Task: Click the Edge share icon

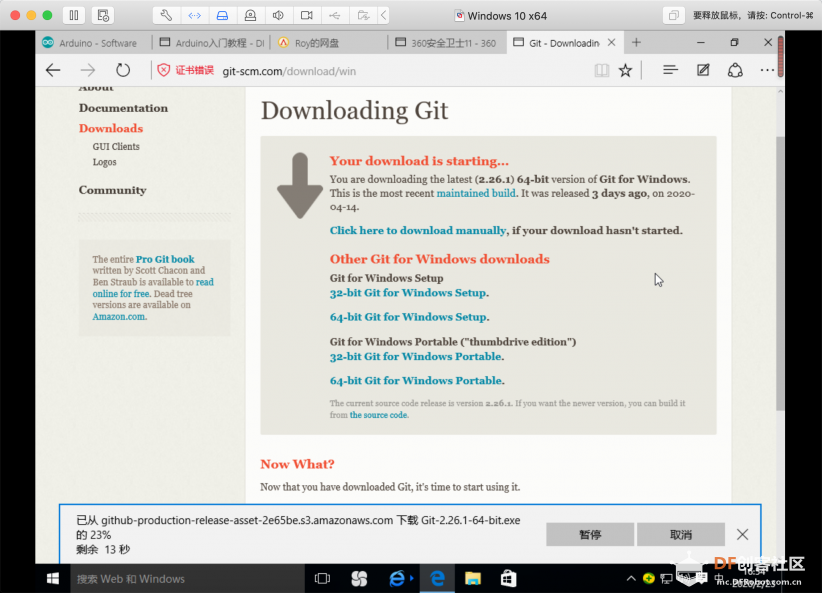Action: tap(735, 70)
